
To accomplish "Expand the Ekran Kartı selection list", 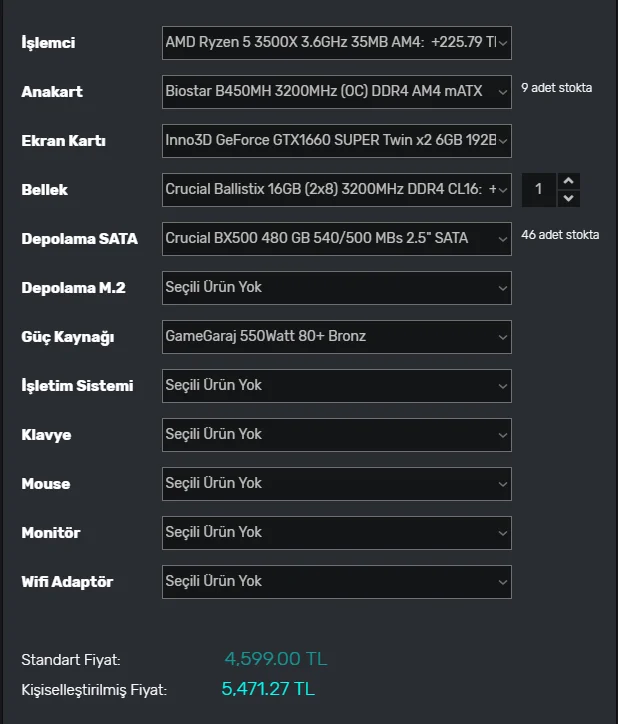I will (336, 141).
